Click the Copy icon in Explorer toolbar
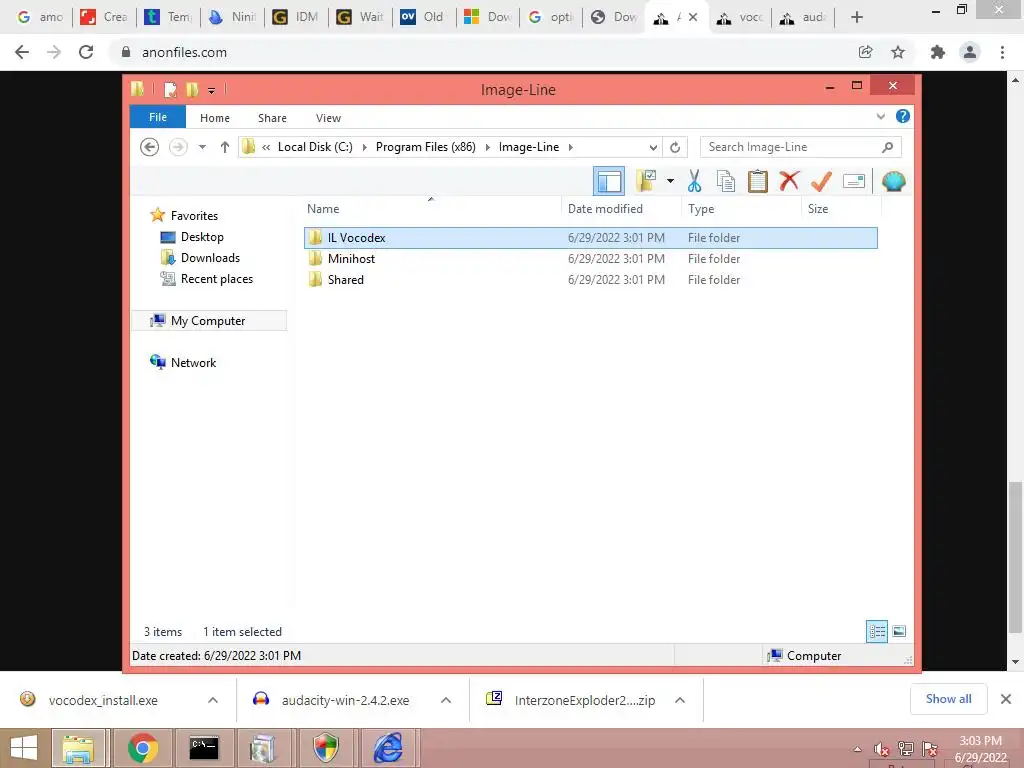 (x=726, y=181)
